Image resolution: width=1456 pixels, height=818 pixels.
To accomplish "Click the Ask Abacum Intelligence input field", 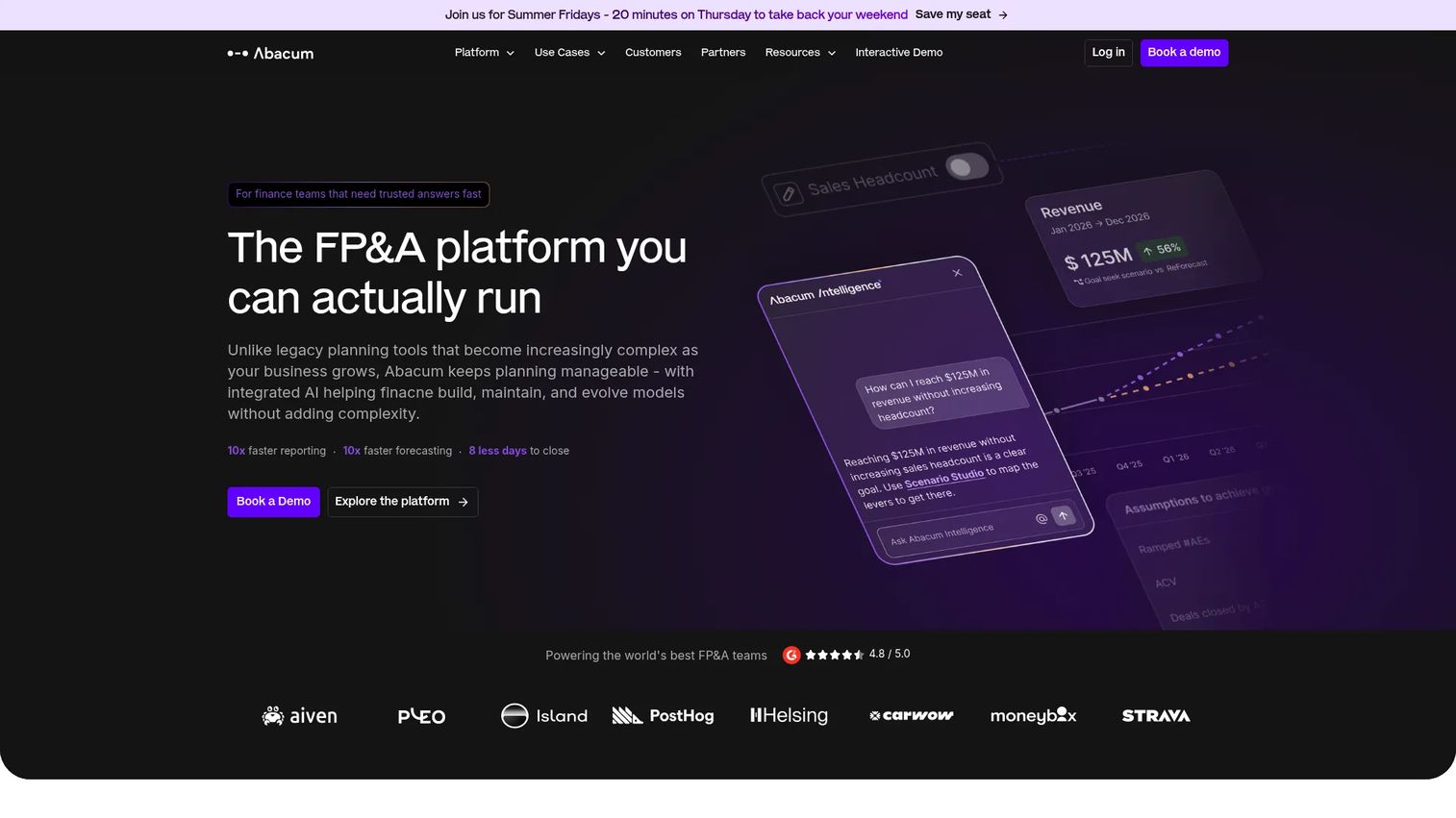I will coord(981,528).
